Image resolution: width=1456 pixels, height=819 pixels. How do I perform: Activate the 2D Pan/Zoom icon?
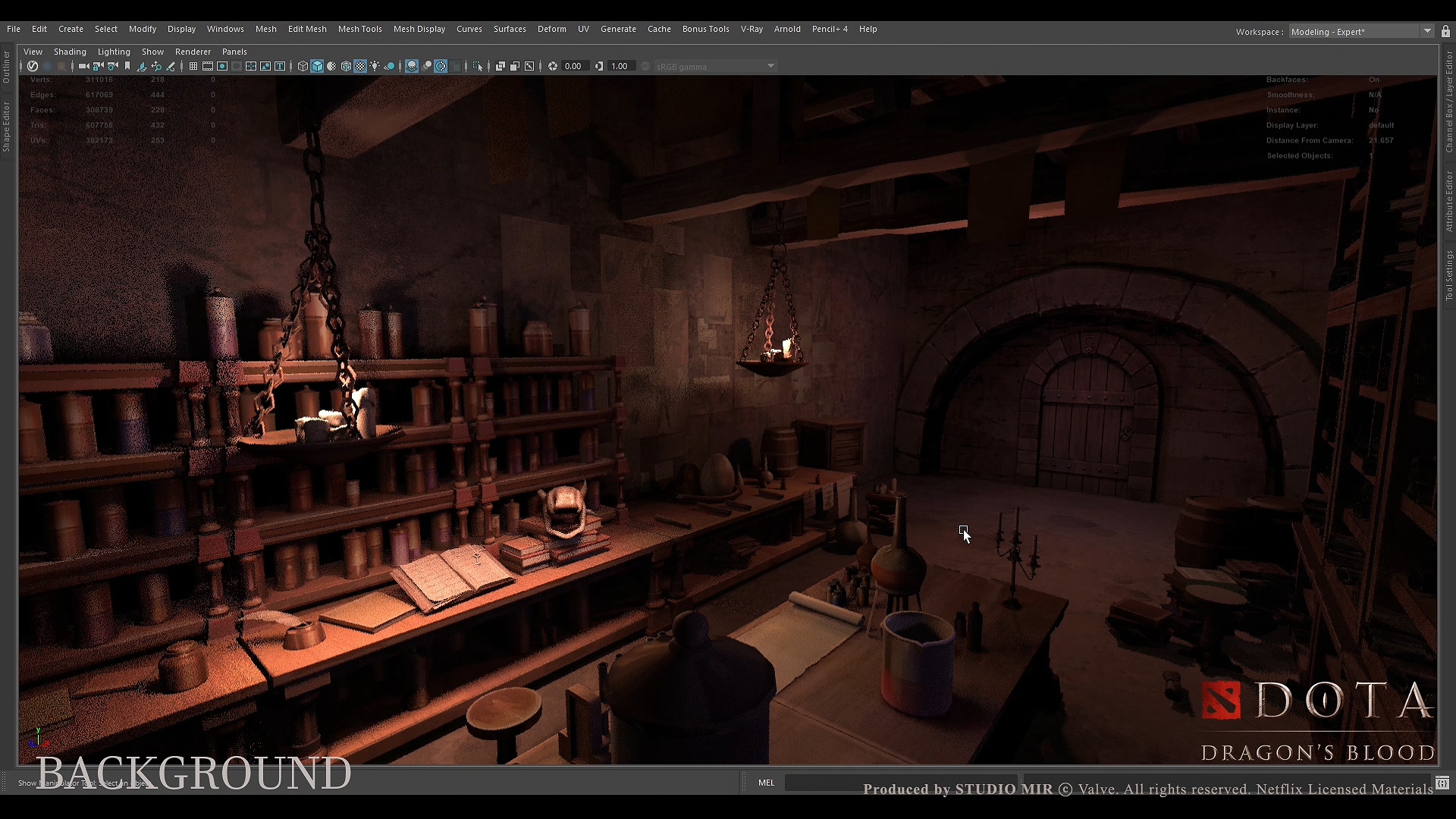coord(156,66)
